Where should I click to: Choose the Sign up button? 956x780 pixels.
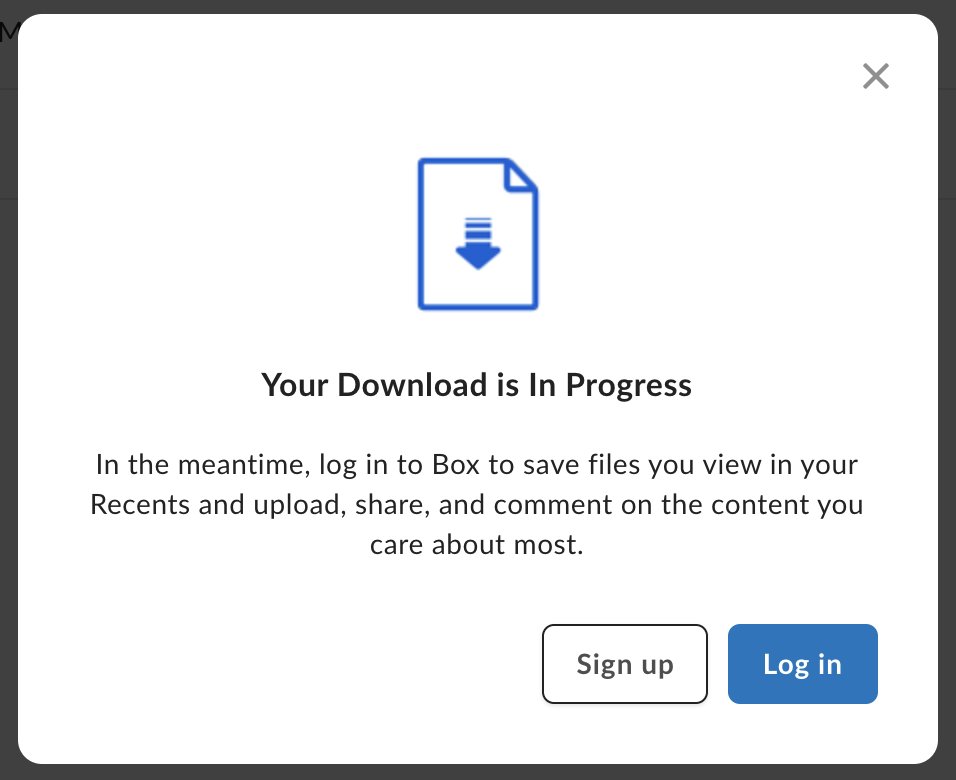coord(624,664)
